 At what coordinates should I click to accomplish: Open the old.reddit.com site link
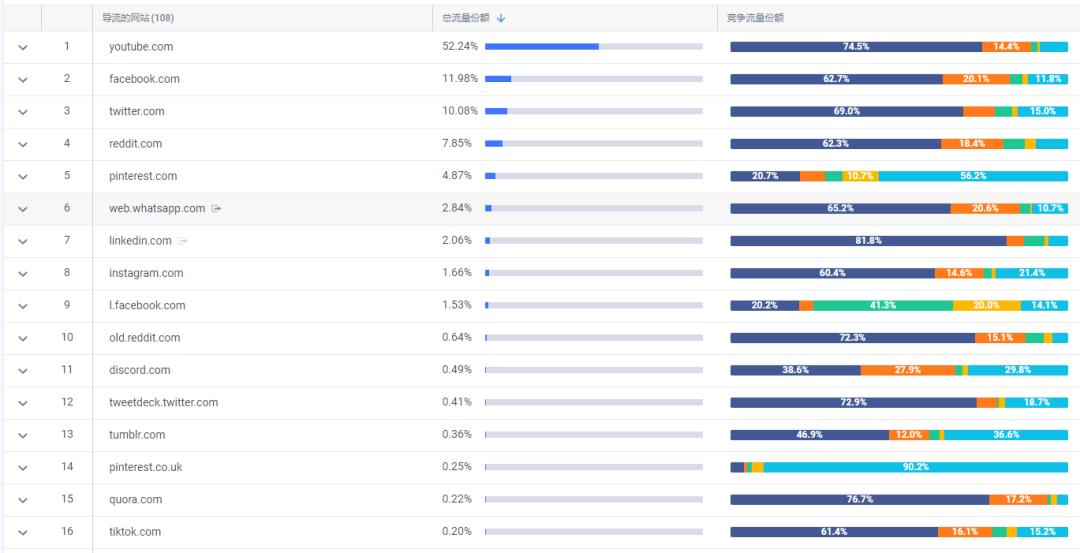click(145, 338)
